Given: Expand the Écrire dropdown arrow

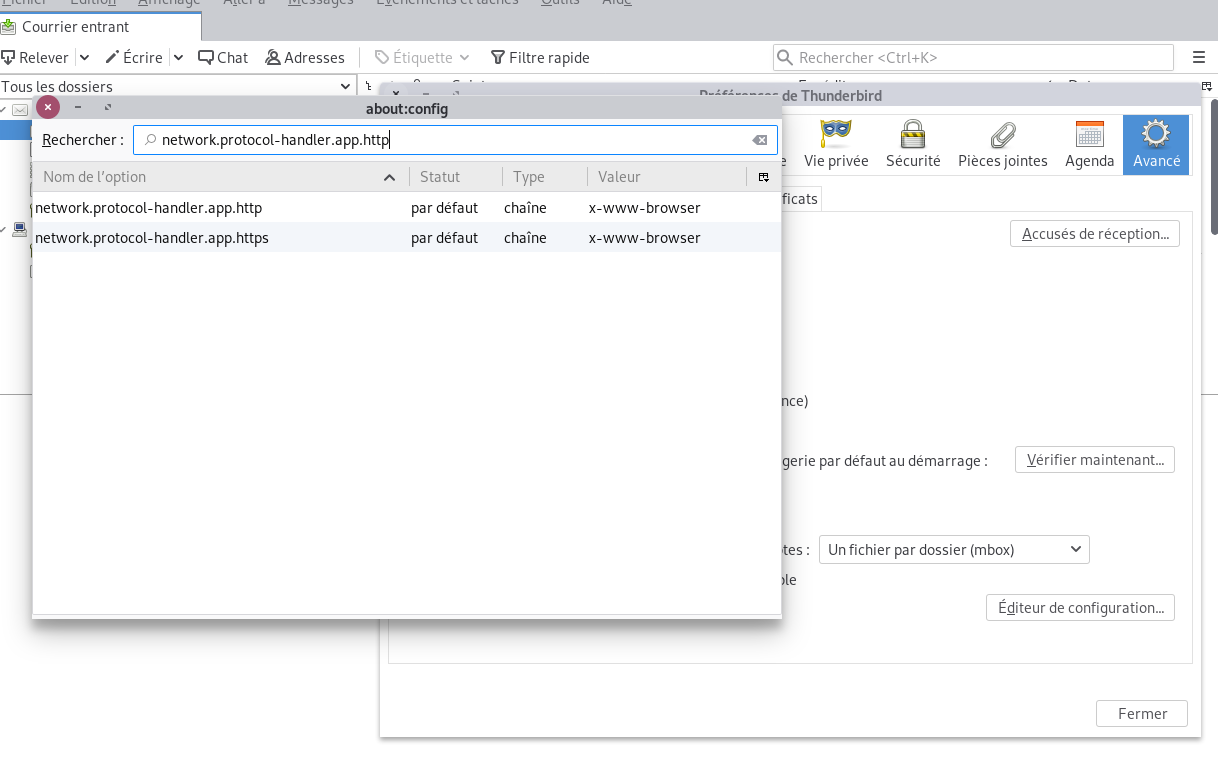Looking at the screenshot, I should pyautogui.click(x=178, y=58).
